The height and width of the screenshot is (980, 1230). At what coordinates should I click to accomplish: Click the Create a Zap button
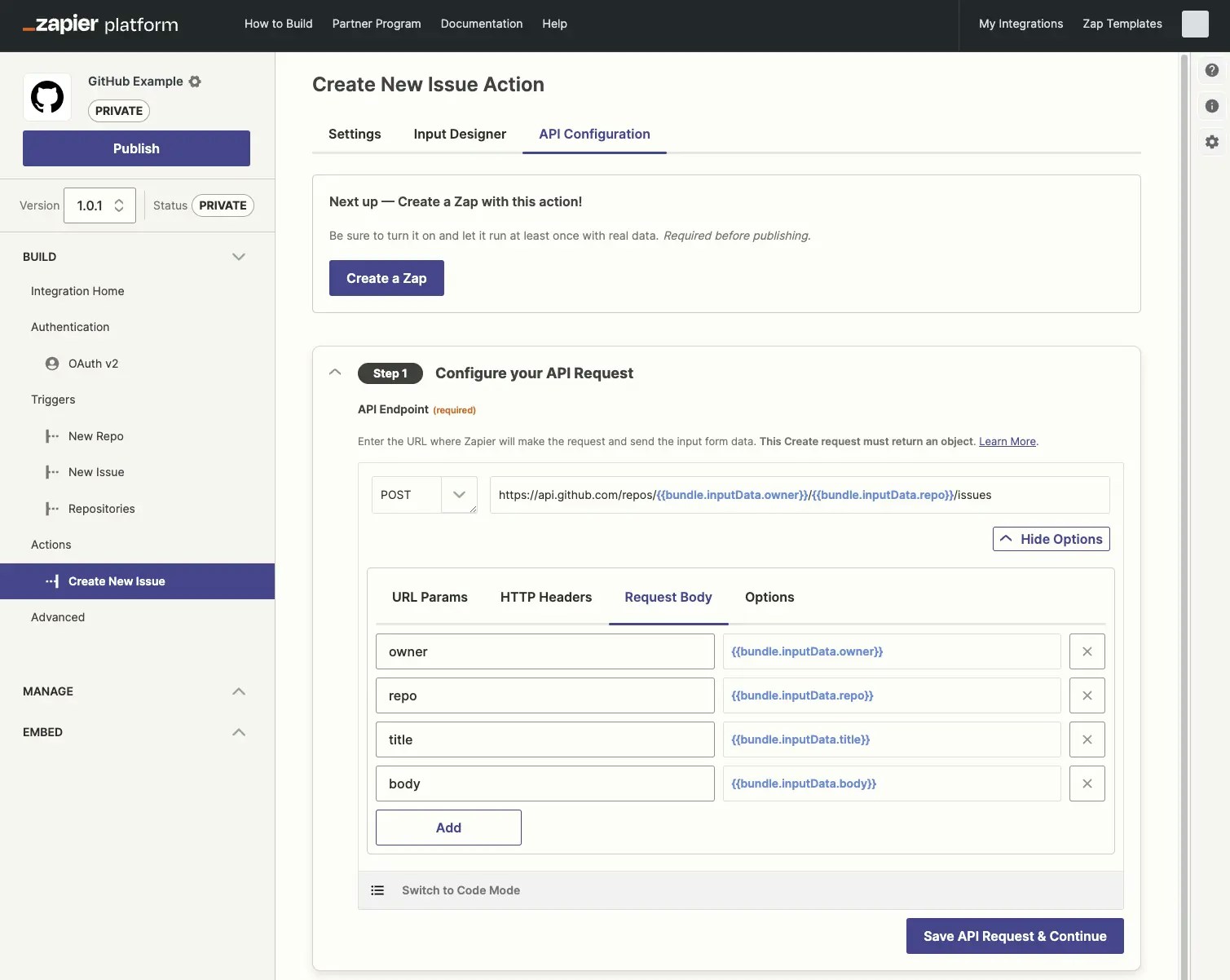pos(386,278)
